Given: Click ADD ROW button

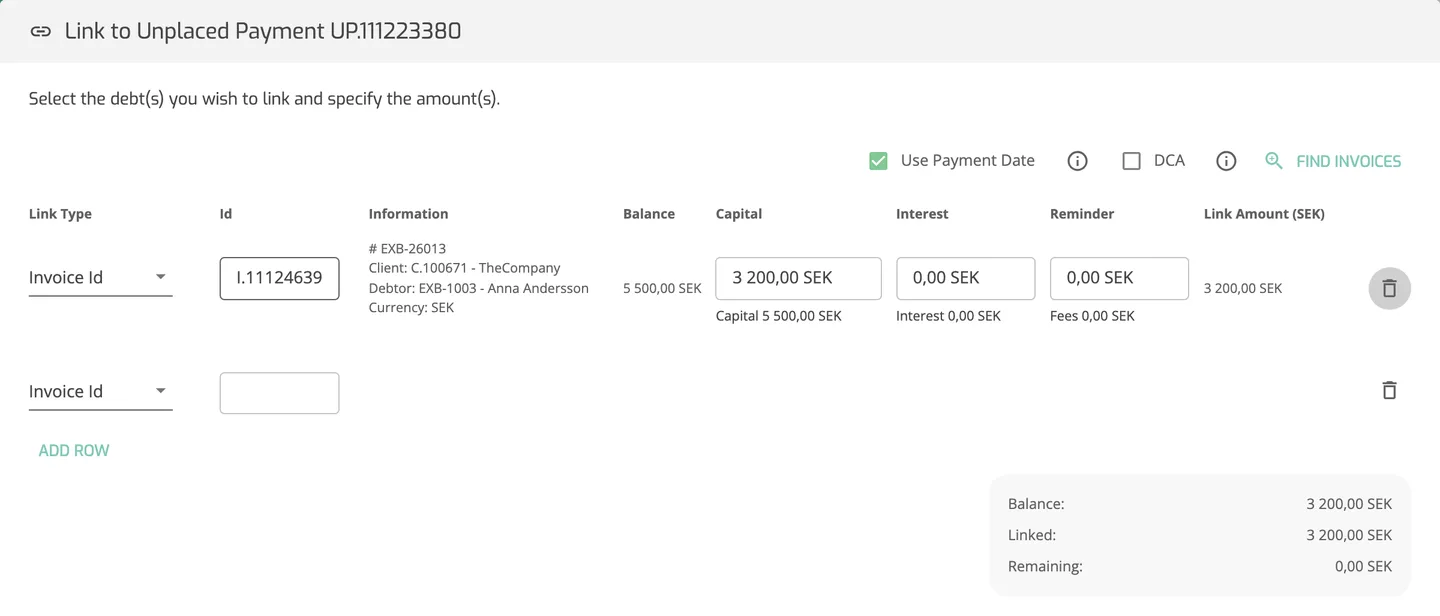Looking at the screenshot, I should coord(74,451).
